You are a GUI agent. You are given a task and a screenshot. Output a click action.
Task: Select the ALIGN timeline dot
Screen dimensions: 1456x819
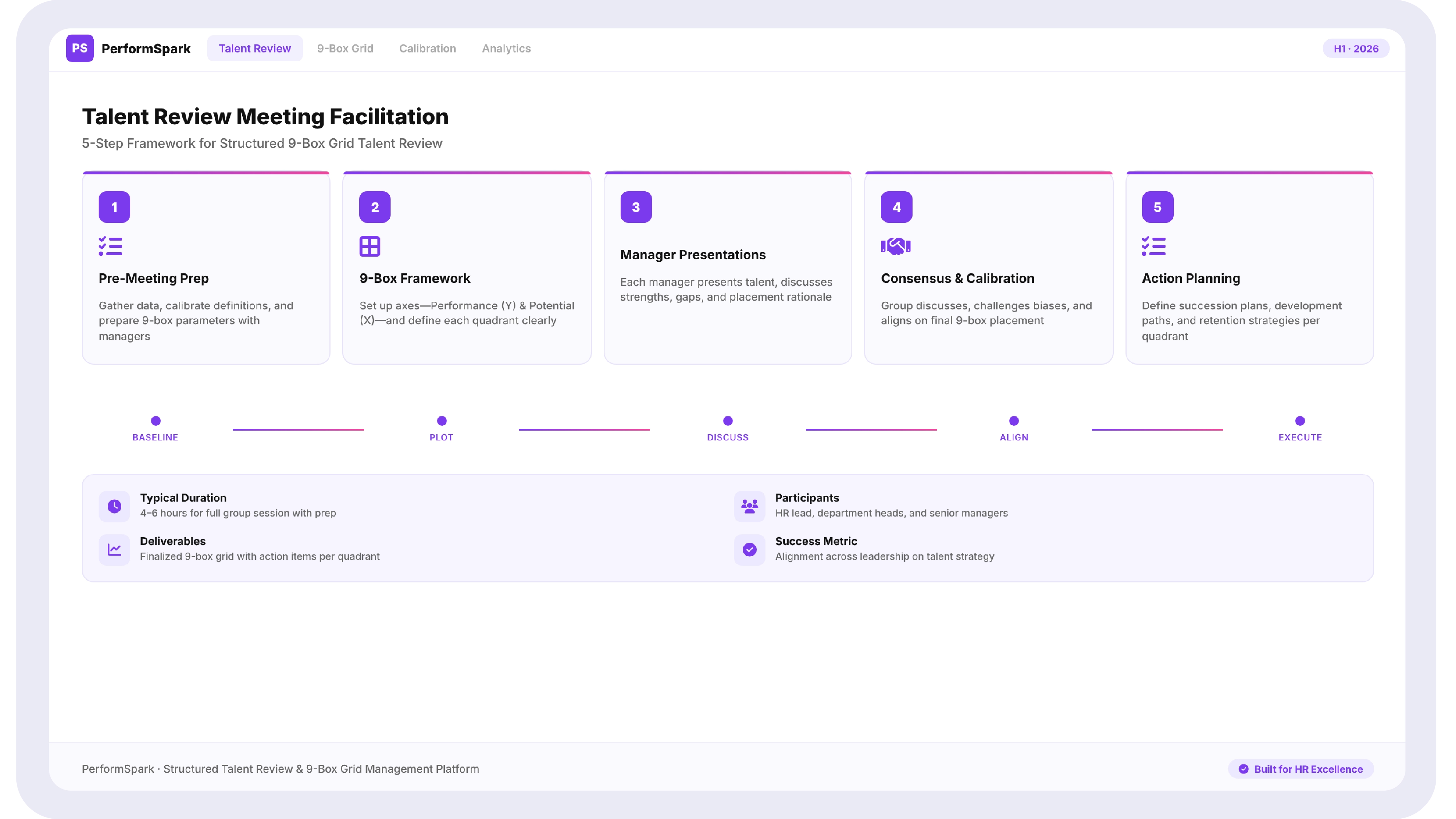point(1014,420)
